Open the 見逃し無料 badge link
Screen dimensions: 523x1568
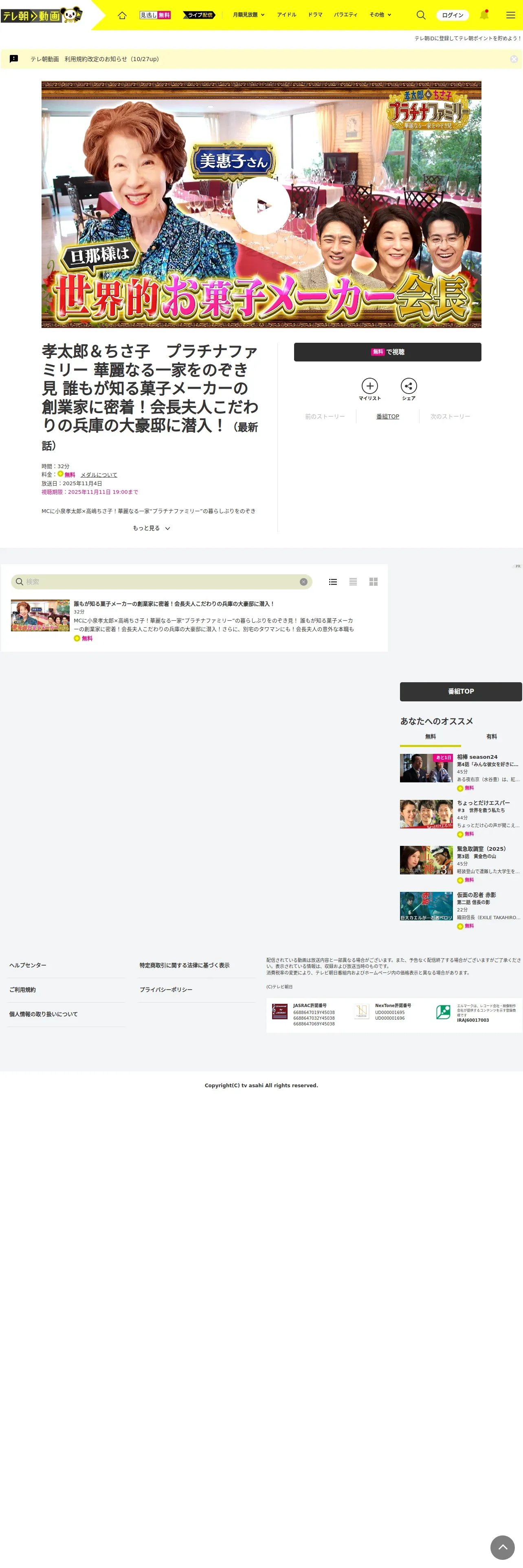tap(155, 15)
